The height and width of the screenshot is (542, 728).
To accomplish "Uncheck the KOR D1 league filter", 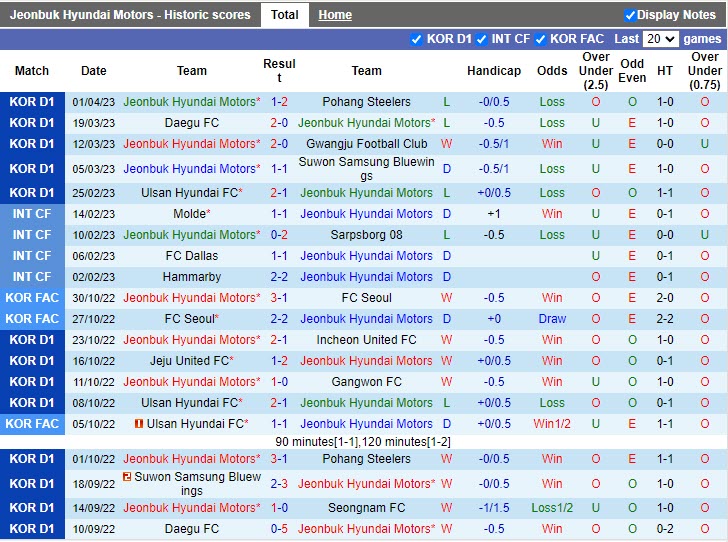I will point(416,39).
